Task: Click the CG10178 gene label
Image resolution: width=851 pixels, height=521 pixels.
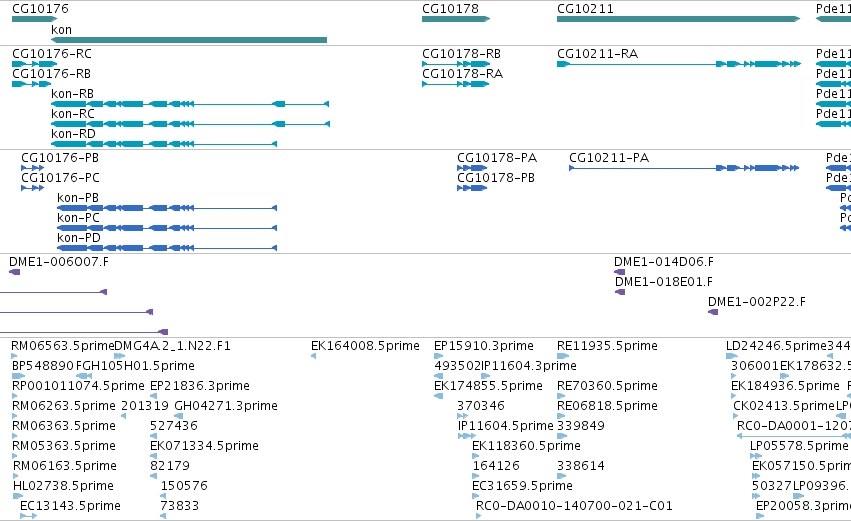Action: (450, 9)
